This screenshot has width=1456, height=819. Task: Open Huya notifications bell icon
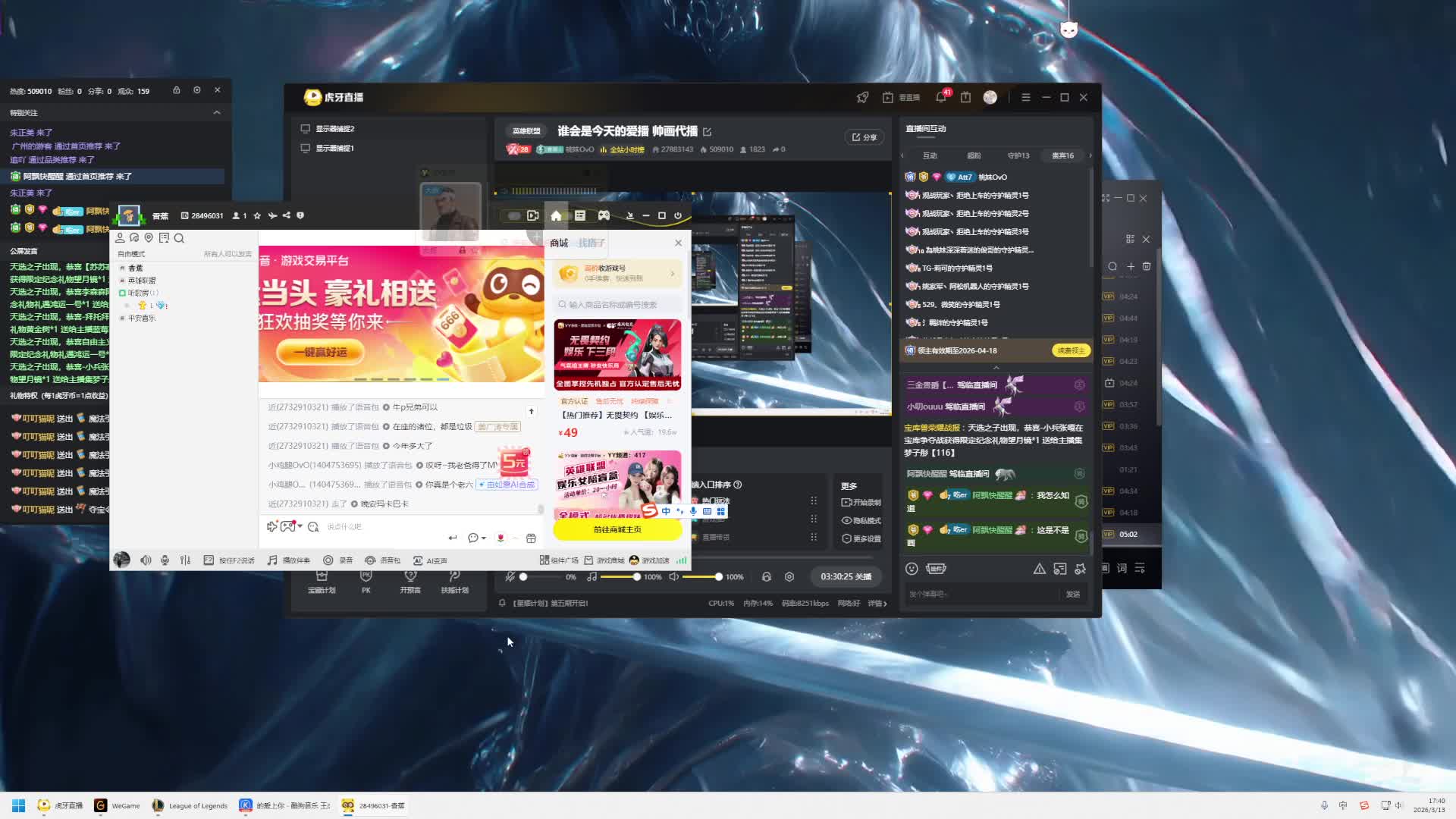(940, 97)
